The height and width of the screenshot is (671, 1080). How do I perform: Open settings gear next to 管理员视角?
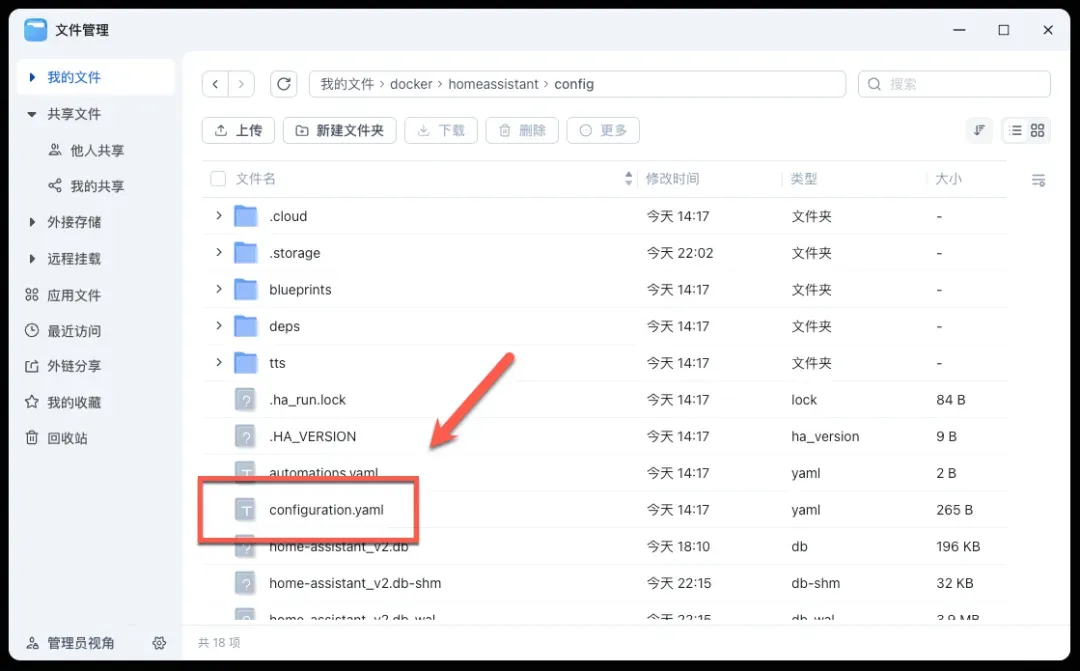click(x=159, y=643)
